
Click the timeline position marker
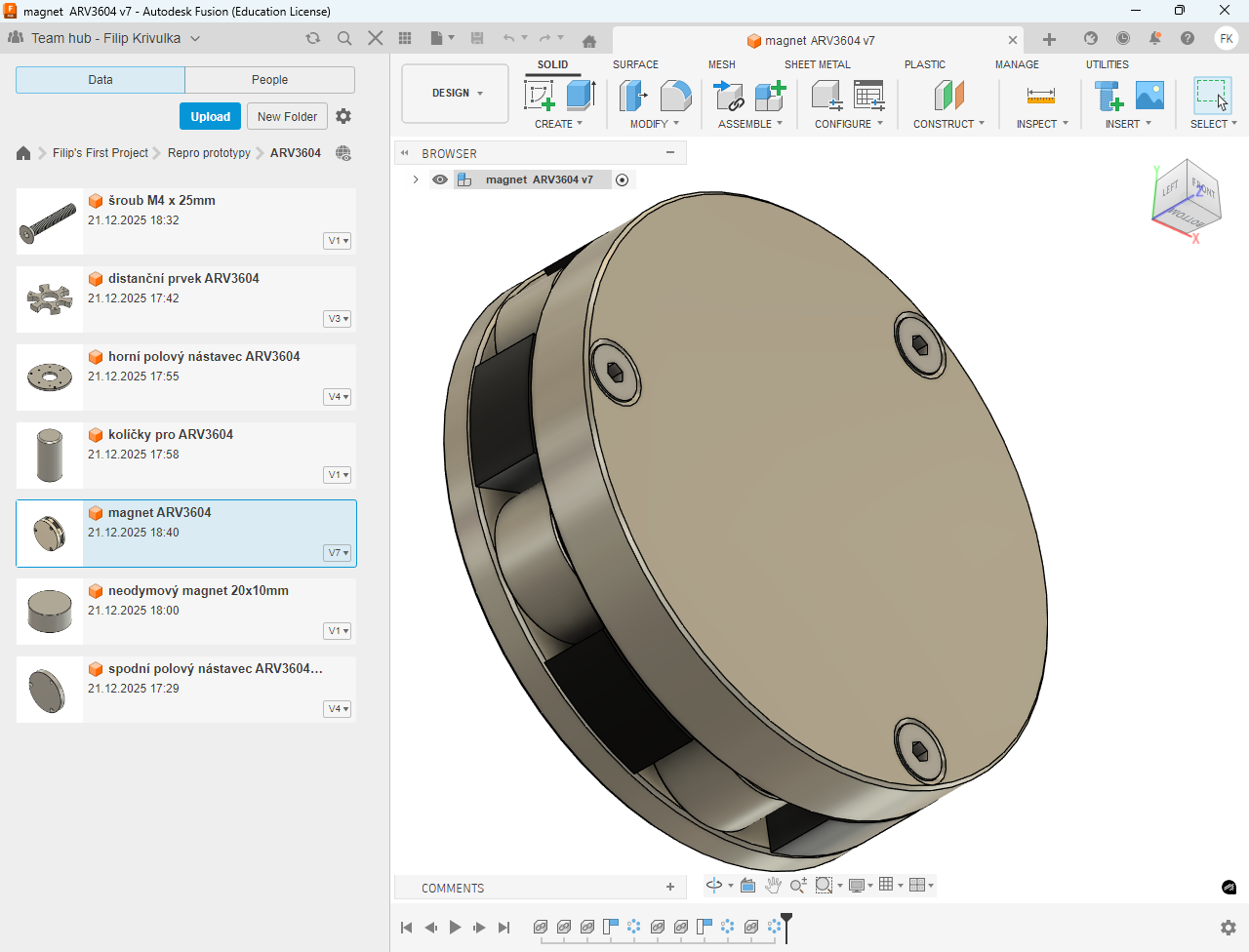(x=786, y=926)
